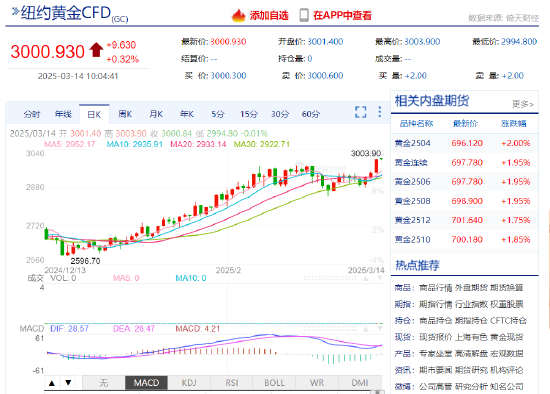
Task: Switch to the 30分 interval tab
Action: click(280, 114)
